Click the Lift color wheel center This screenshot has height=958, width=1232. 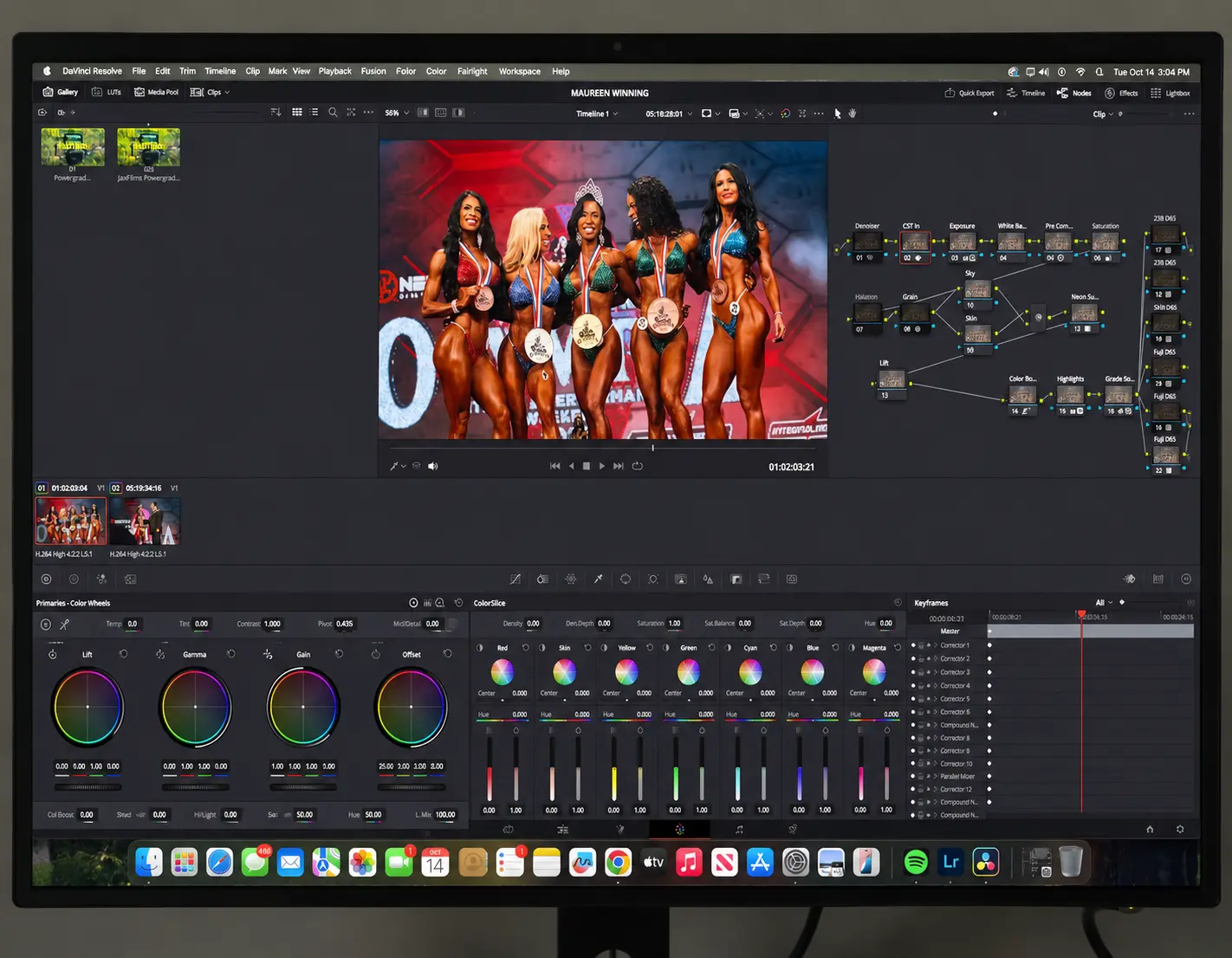(x=88, y=707)
